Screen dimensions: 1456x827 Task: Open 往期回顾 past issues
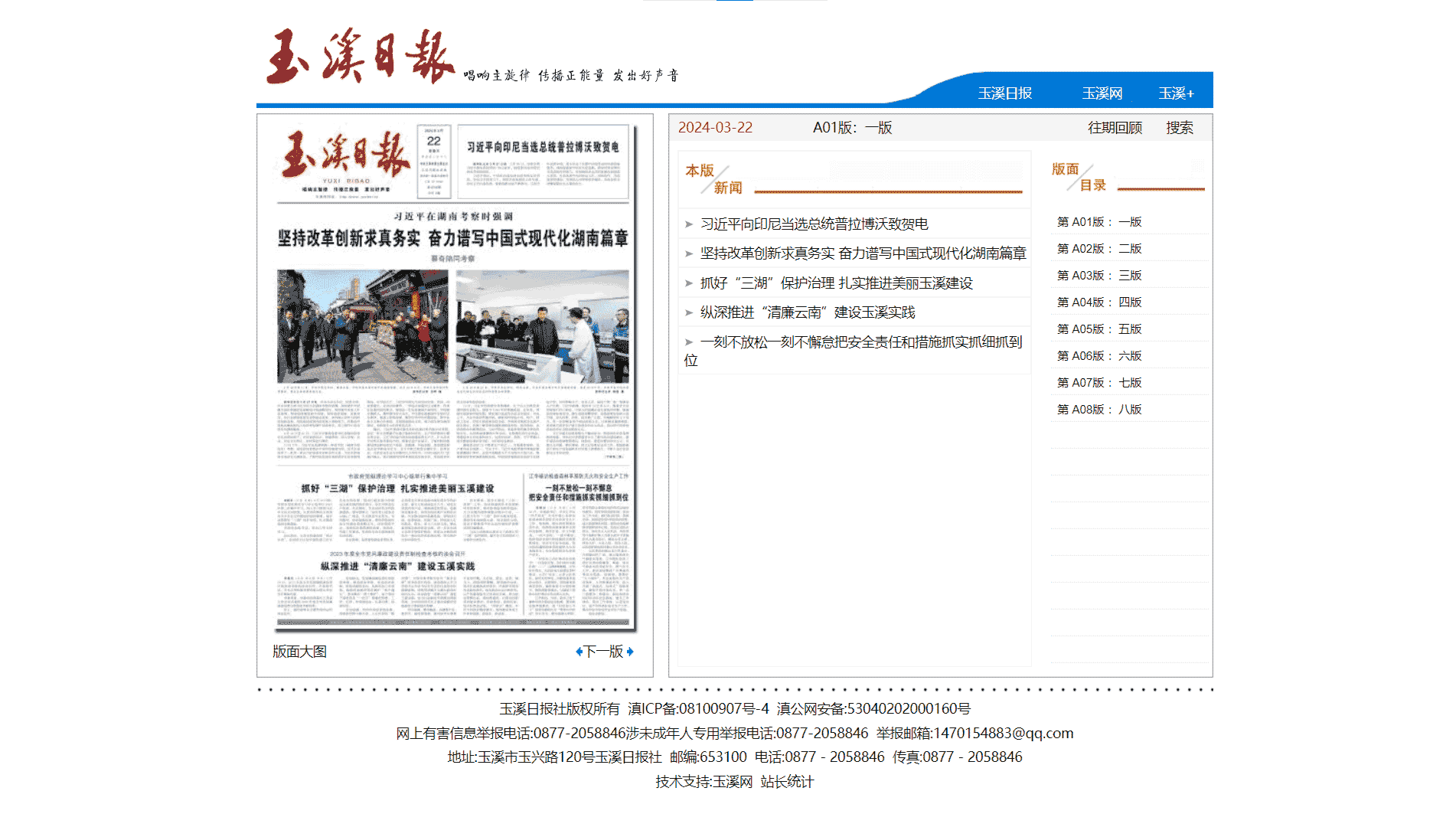coord(1115,128)
